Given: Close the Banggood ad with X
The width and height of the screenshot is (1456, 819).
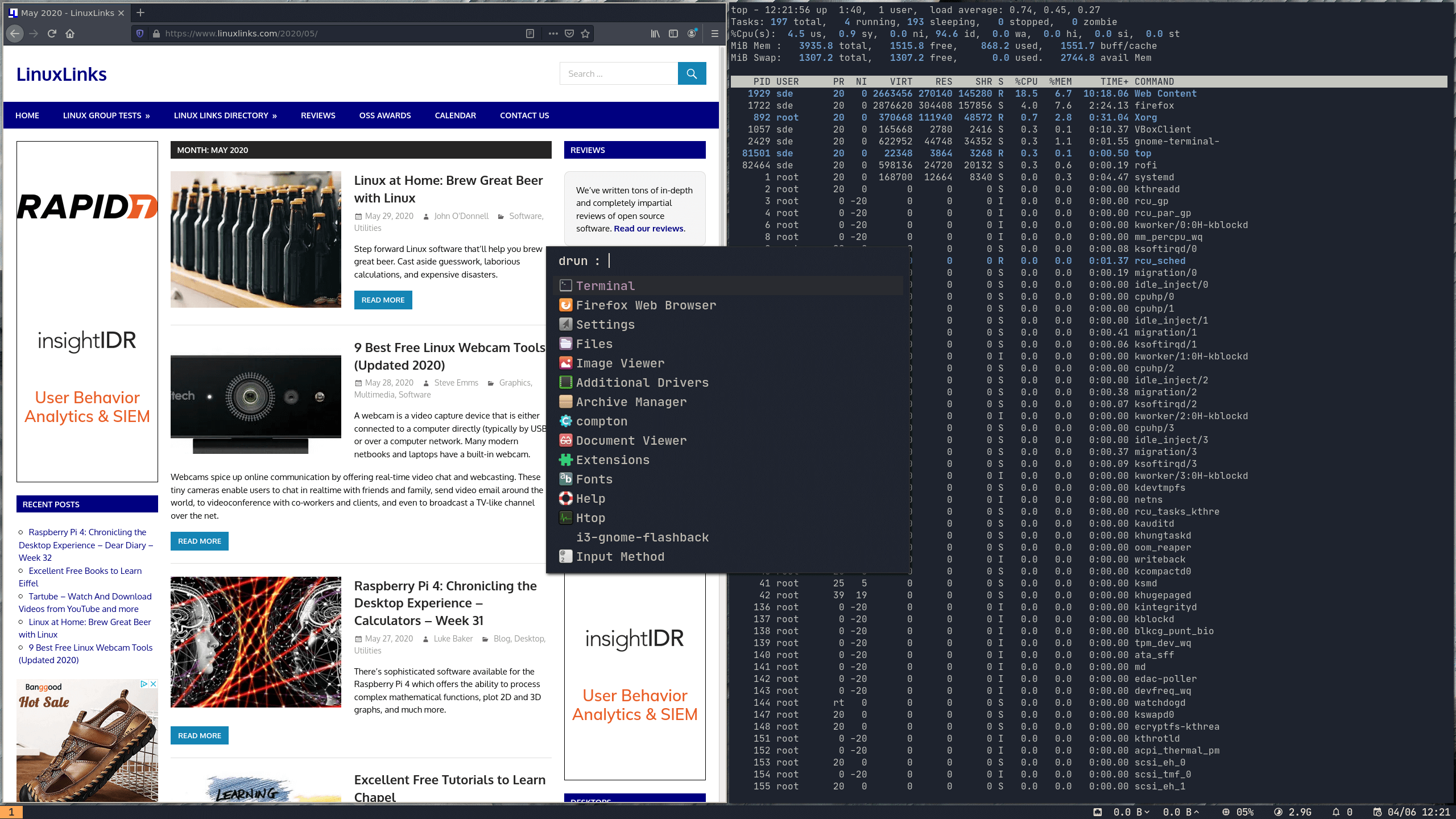Looking at the screenshot, I should click(x=153, y=684).
